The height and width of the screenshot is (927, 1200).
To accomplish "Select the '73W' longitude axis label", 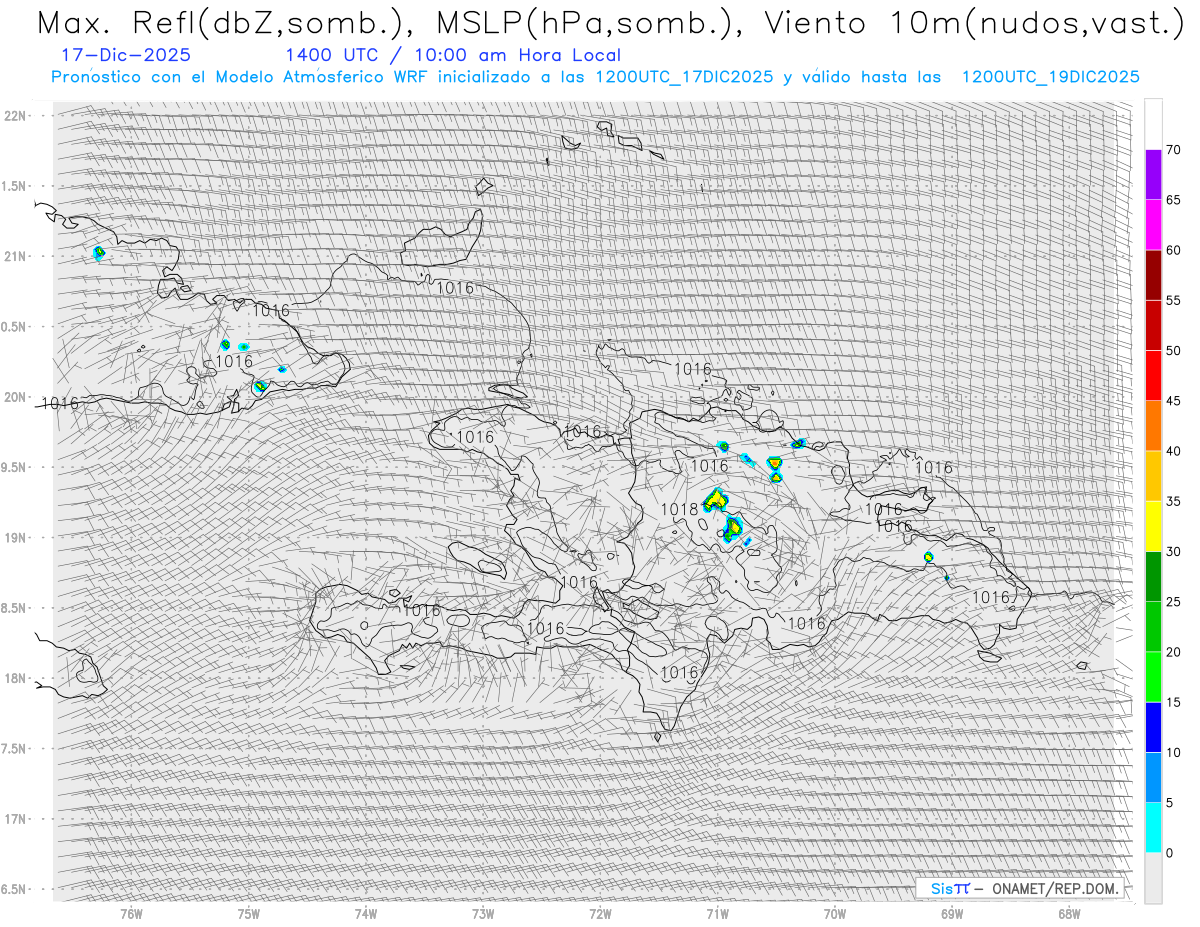I will tap(483, 913).
